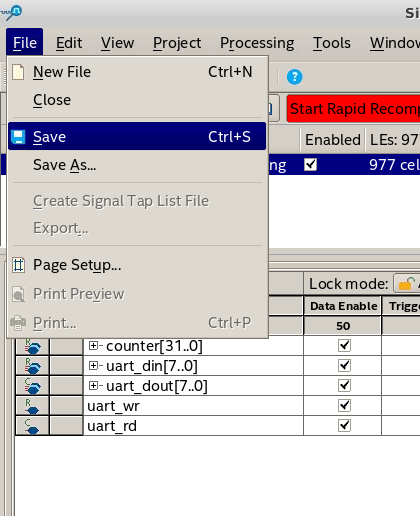Click the uart_rd signal type icon
420x516 pixels.
32,426
